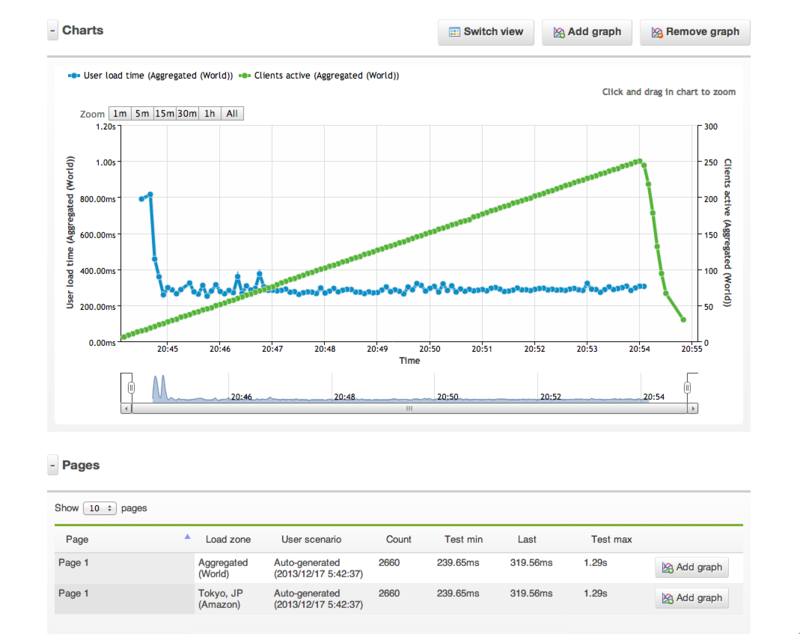Set chart zoom to 15m
Screen dimensions: 800x634
[x=165, y=113]
